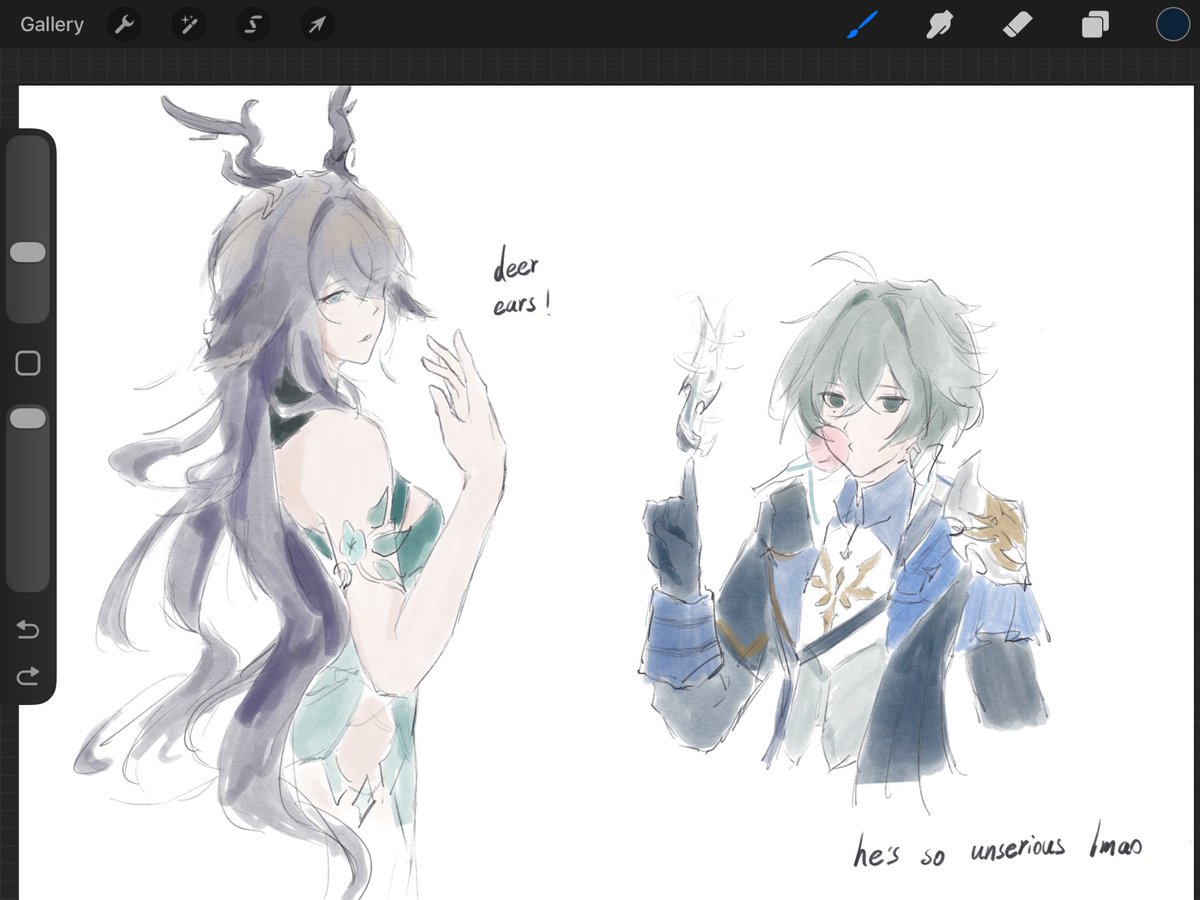This screenshot has width=1200, height=900.
Task: Select the Smudge tool
Action: point(938,24)
